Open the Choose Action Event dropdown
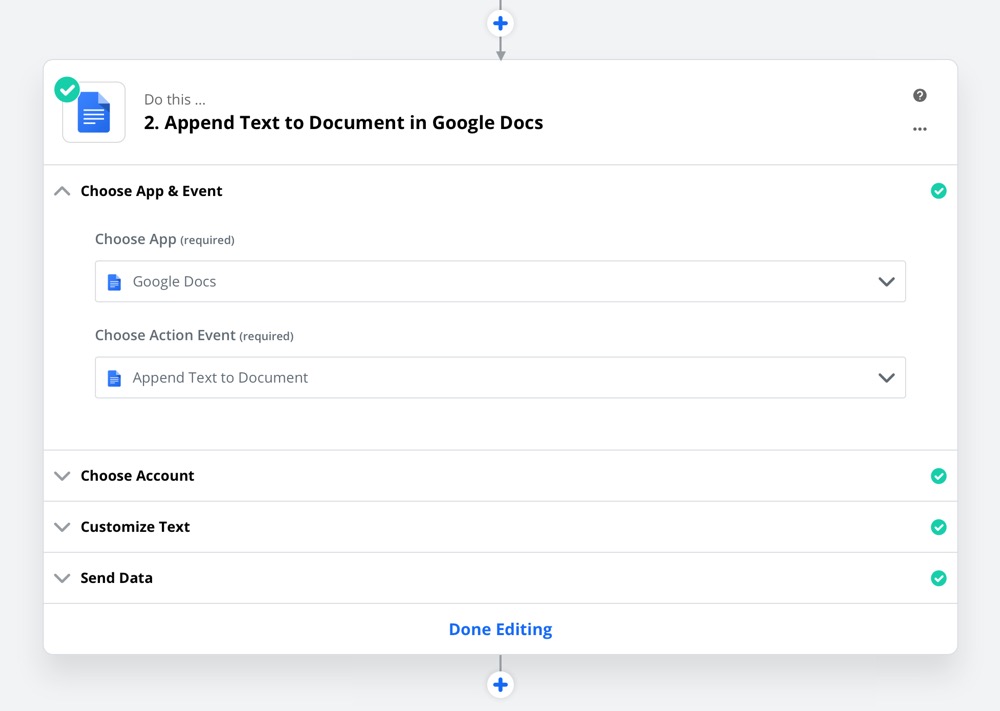Image resolution: width=1000 pixels, height=711 pixels. coord(500,377)
